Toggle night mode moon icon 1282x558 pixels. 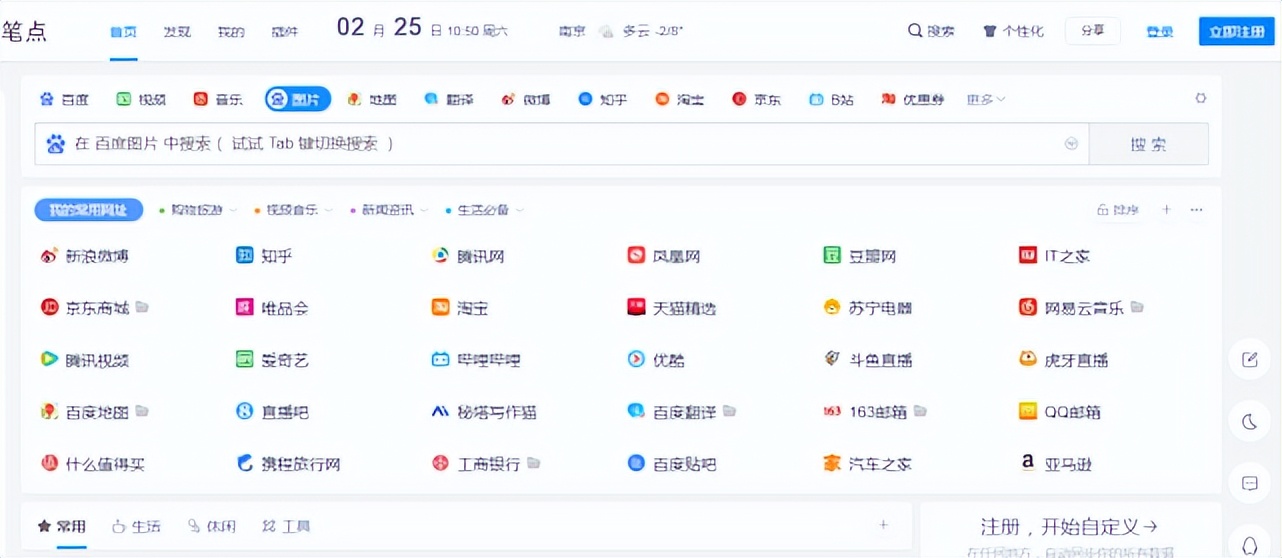1250,422
